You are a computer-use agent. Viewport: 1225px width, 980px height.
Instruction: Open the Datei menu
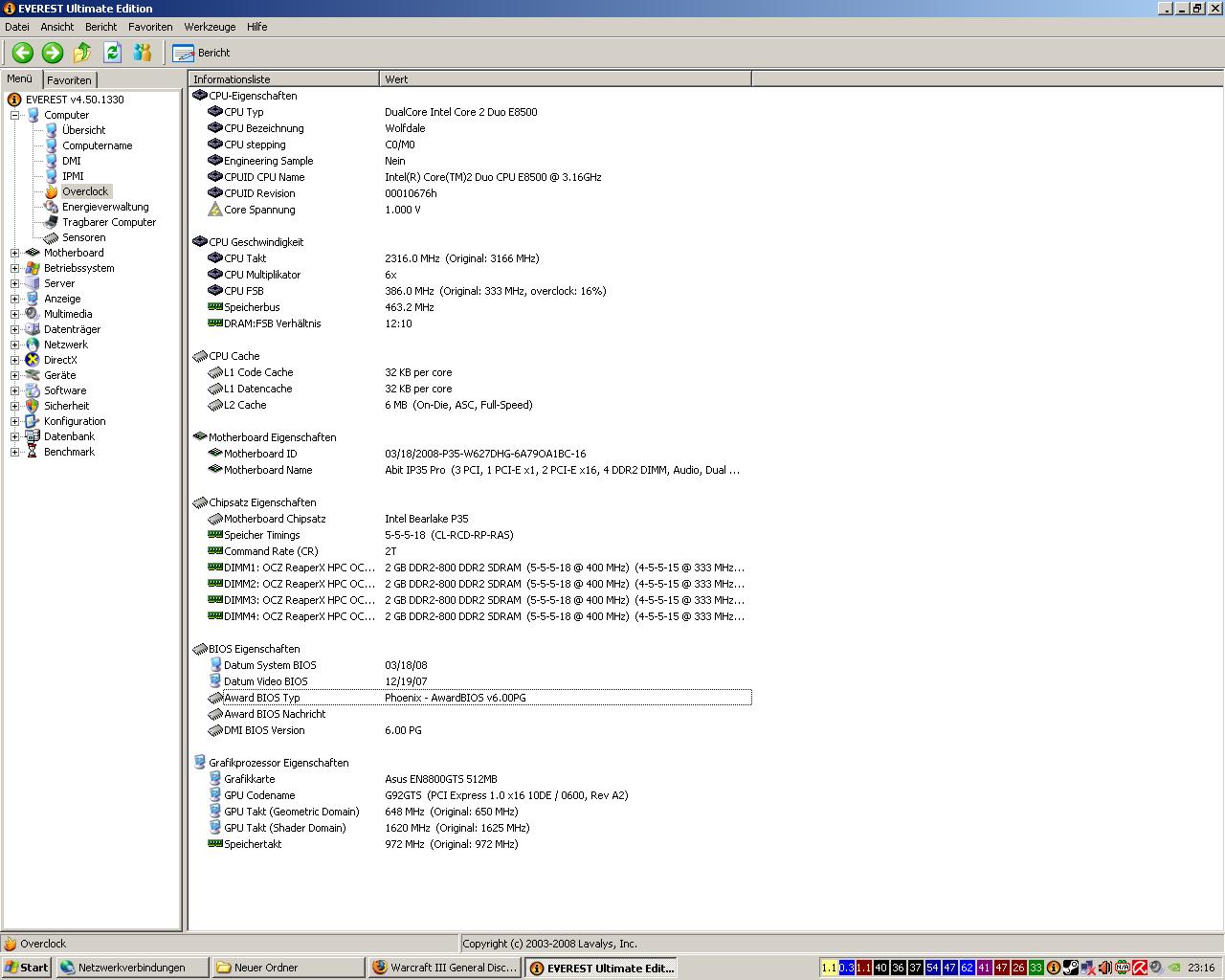[x=17, y=27]
